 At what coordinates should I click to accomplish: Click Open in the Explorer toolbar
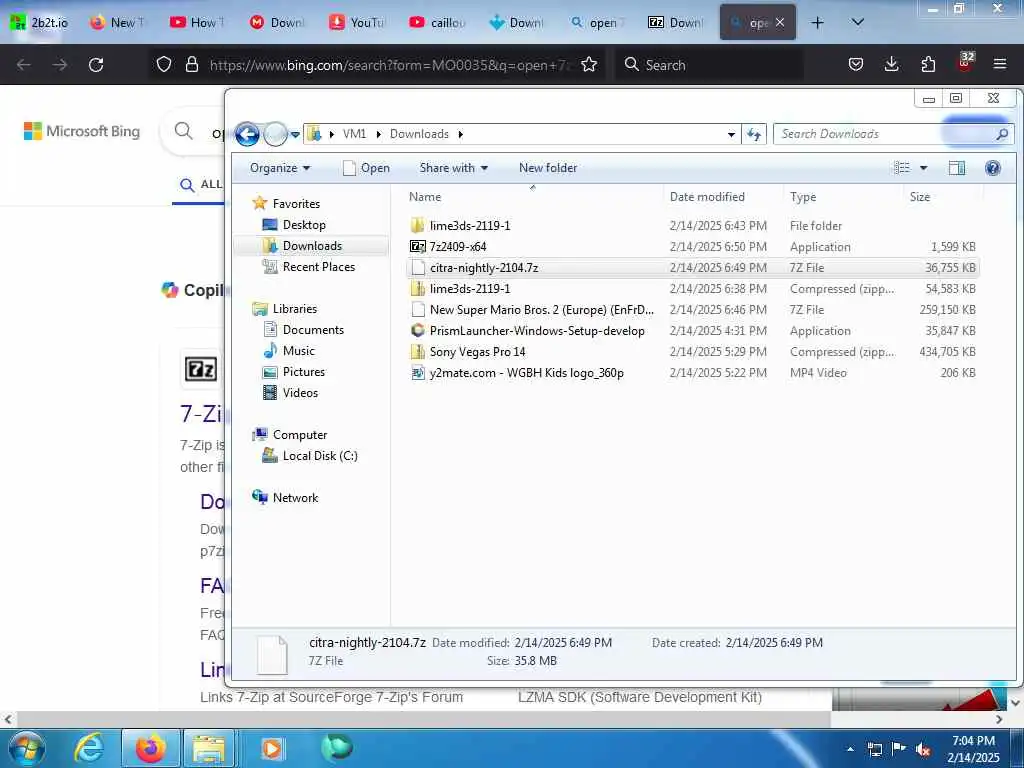pyautogui.click(x=366, y=168)
